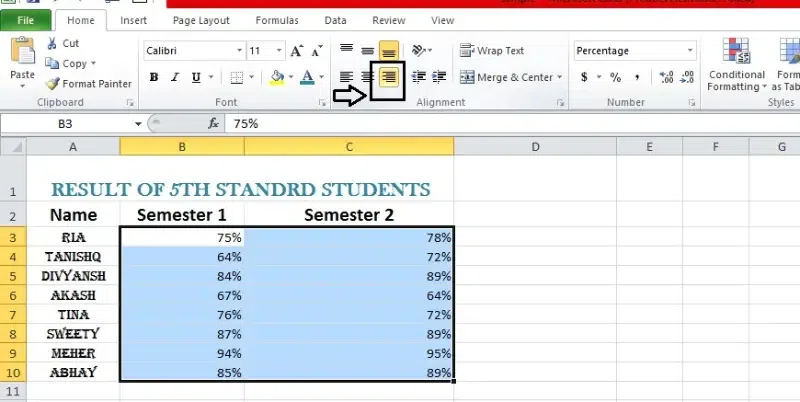Viewport: 800px width, 402px height.
Task: Click Decrease Decimal icon
Action: click(687, 77)
